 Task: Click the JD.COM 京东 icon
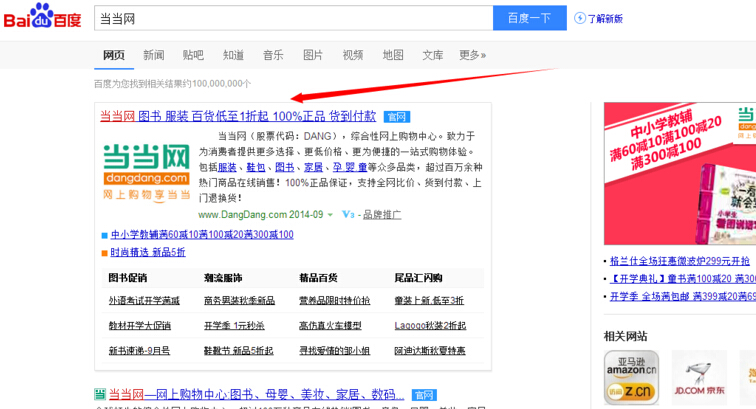pyautogui.click(x=699, y=378)
